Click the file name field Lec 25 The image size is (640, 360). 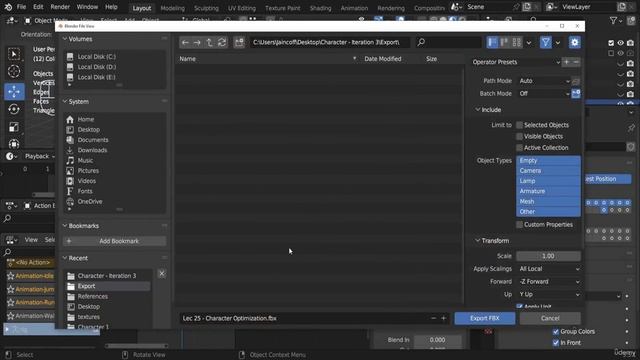click(304, 318)
